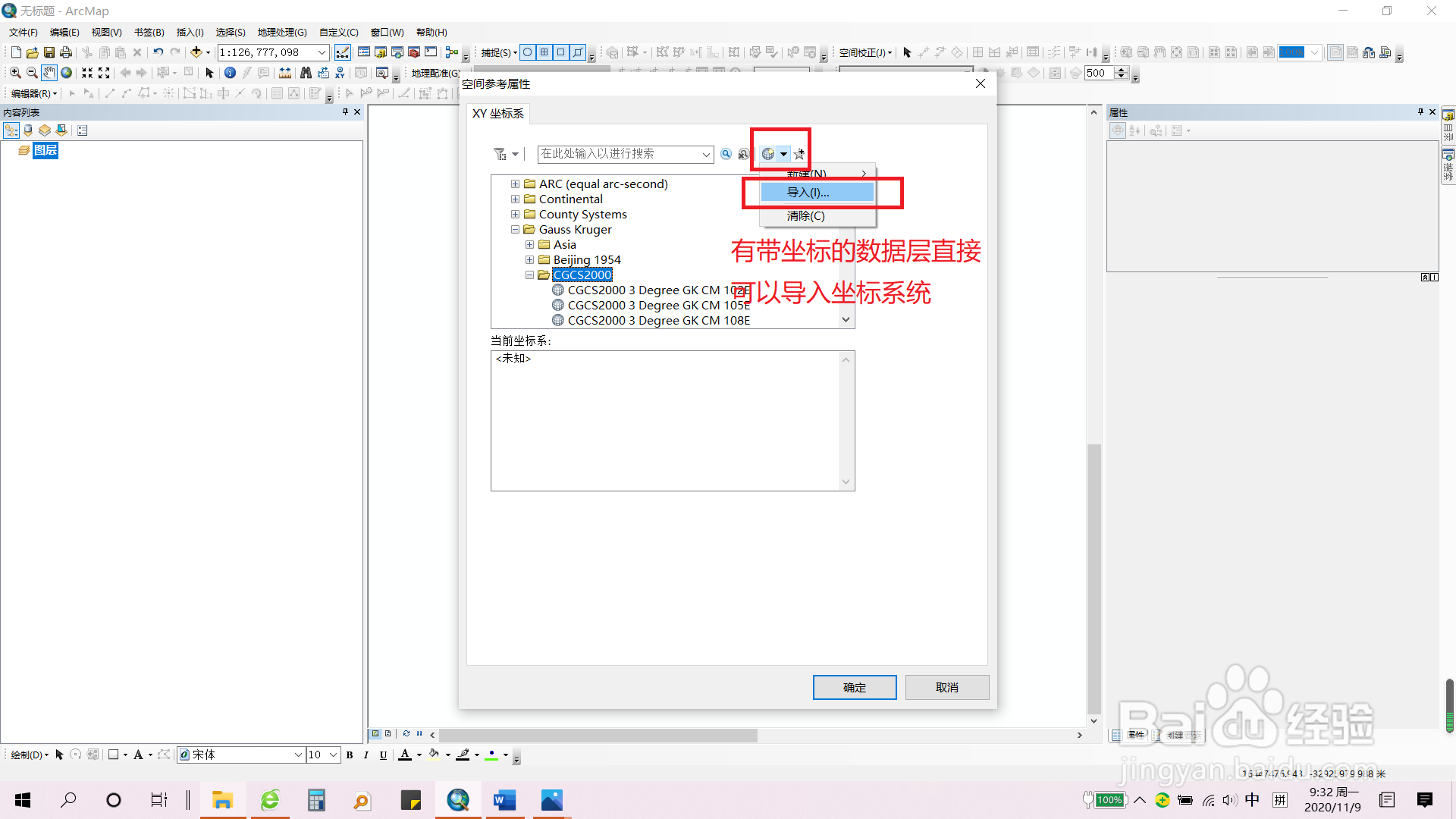Click the Go To XY tool
1456x819 pixels.
pyautogui.click(x=340, y=73)
